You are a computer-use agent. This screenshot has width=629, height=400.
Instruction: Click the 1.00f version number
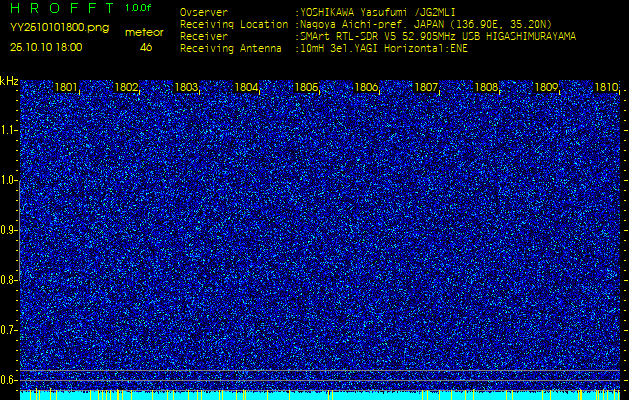click(139, 8)
